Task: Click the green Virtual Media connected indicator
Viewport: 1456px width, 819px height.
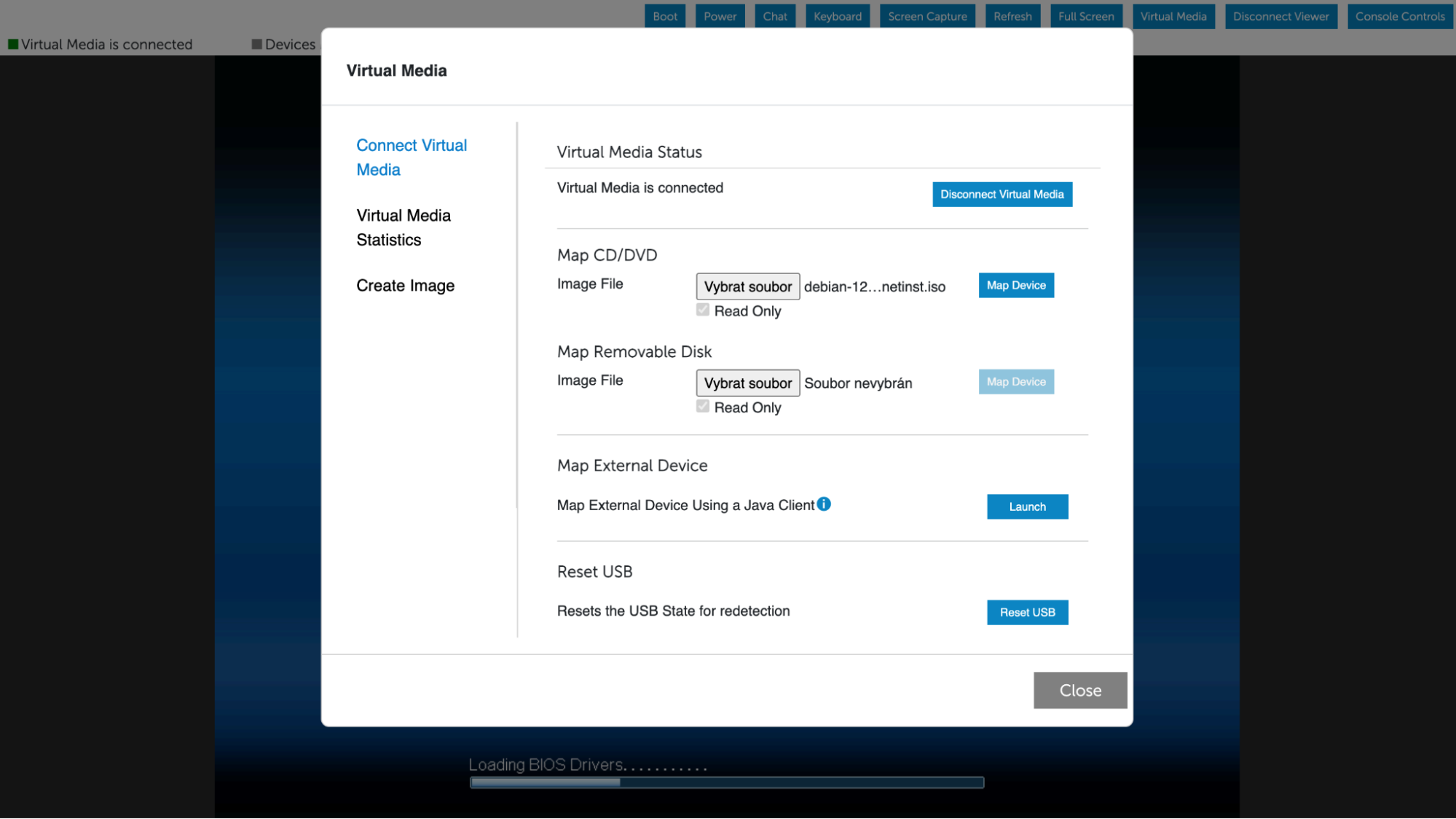Action: click(13, 44)
